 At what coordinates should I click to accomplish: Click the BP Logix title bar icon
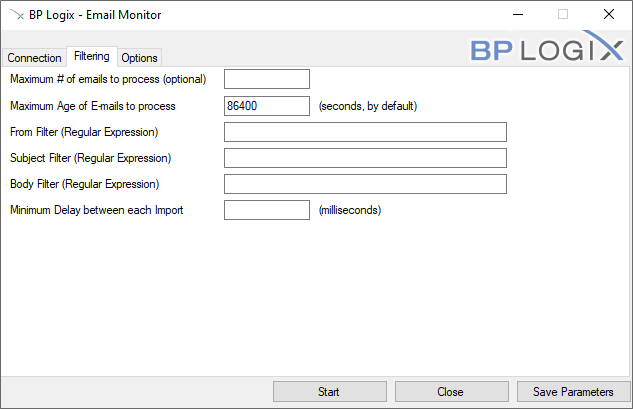pyautogui.click(x=17, y=15)
